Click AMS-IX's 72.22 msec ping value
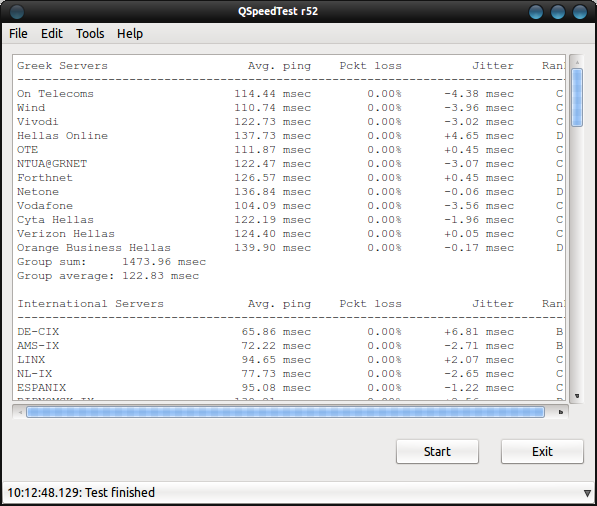The height and width of the screenshot is (506, 597). [276, 346]
